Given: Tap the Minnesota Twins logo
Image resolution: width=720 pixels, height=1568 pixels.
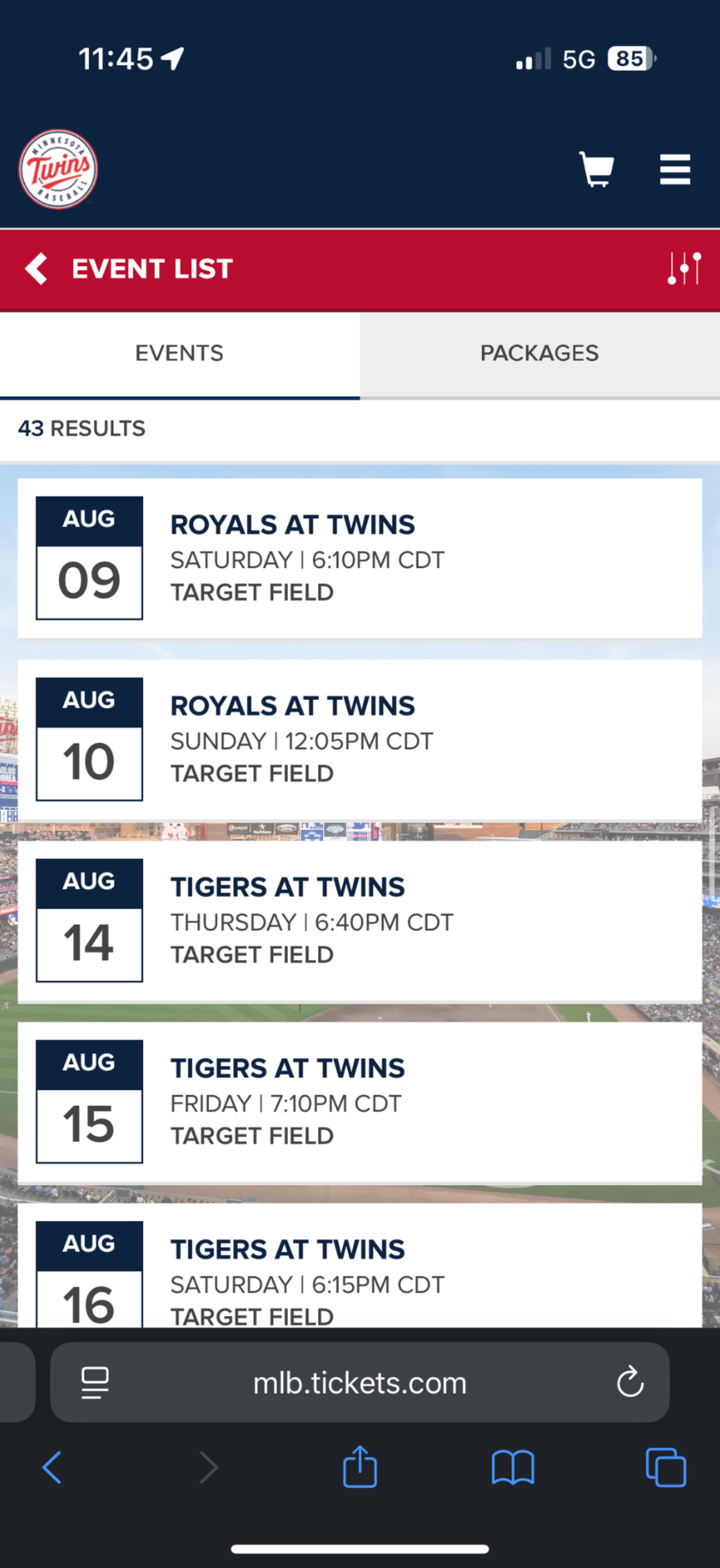Looking at the screenshot, I should [58, 169].
